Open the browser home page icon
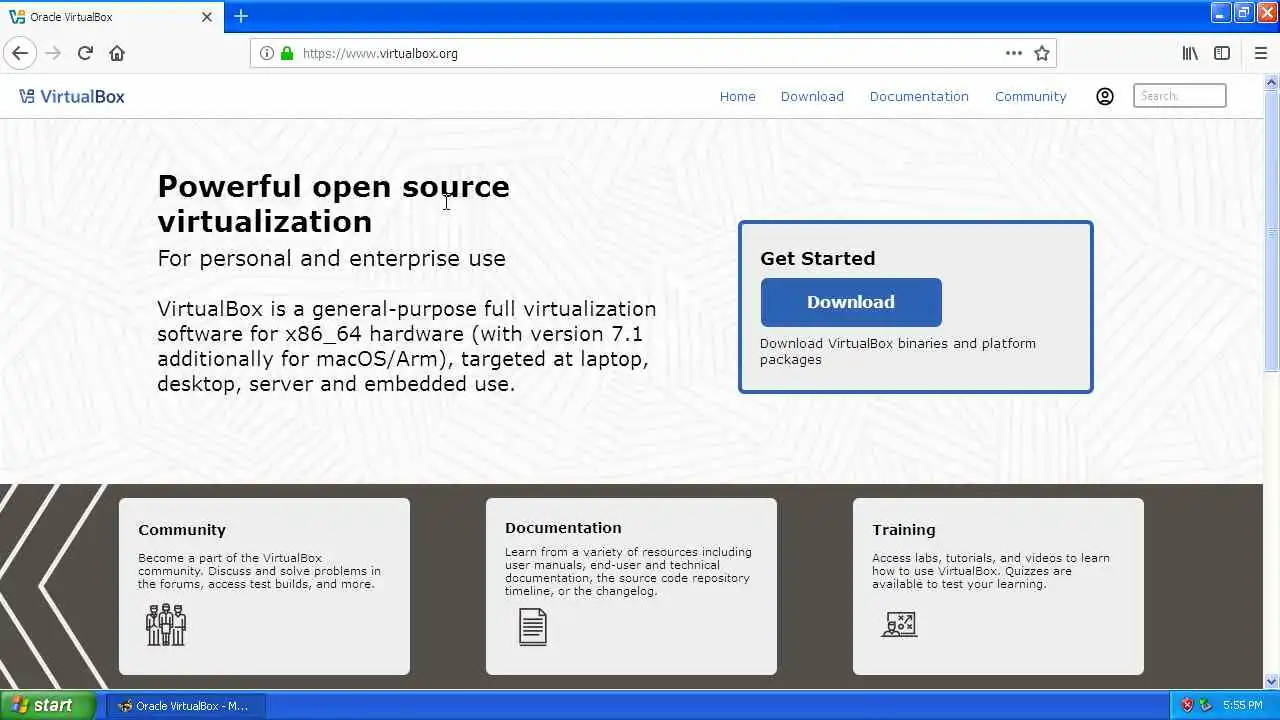1280x720 pixels. tap(117, 53)
